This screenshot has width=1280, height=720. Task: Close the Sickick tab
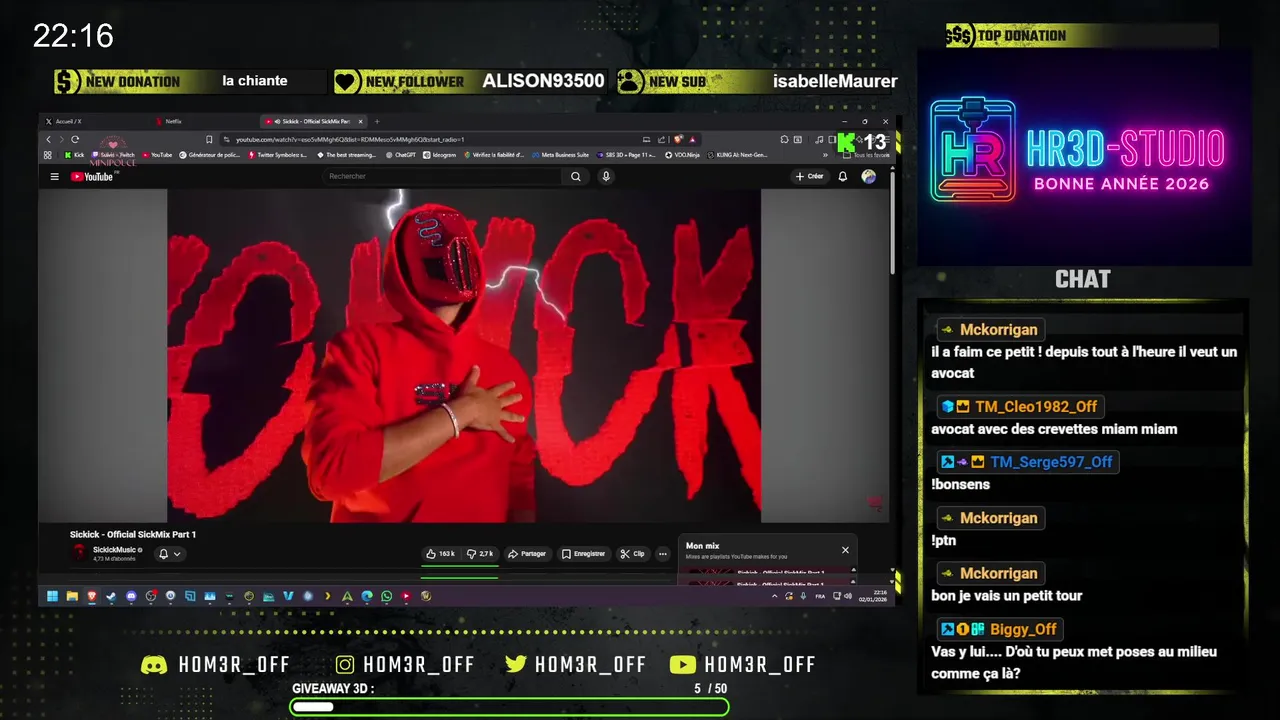pyautogui.click(x=361, y=121)
